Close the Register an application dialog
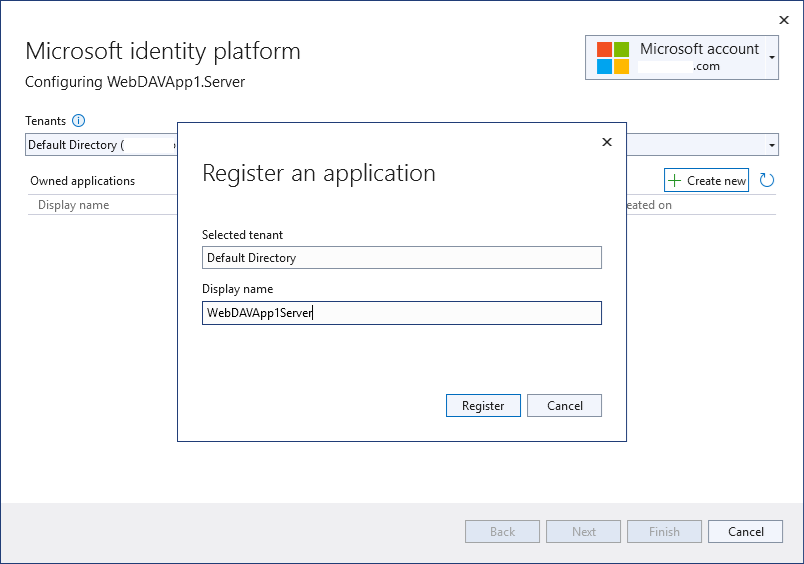804x564 pixels. pyautogui.click(x=607, y=142)
